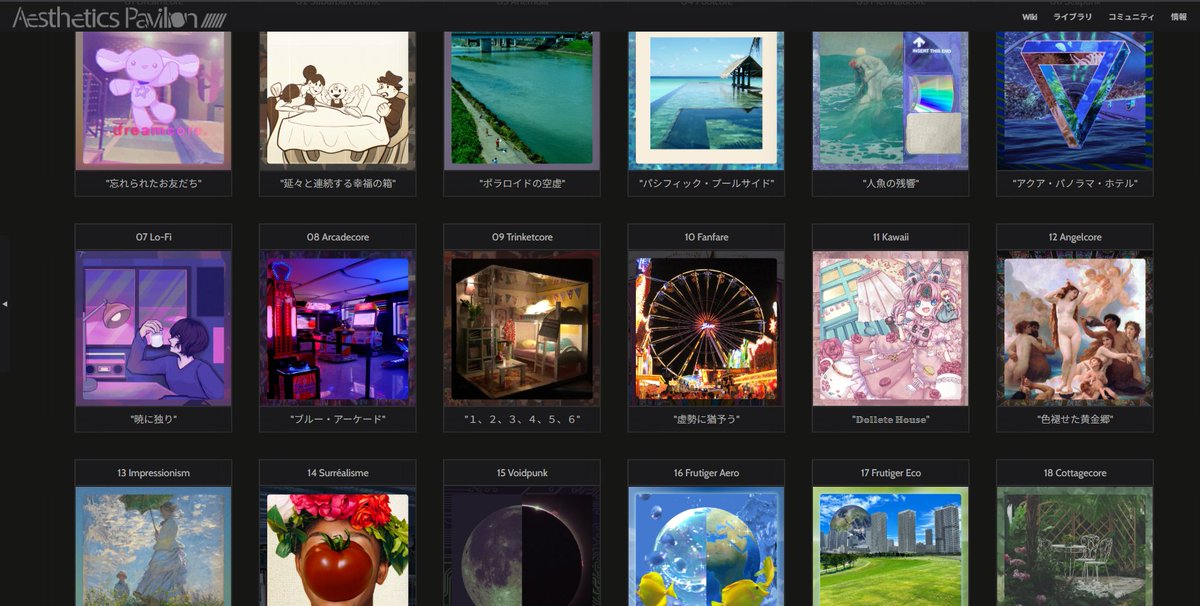This screenshot has height=606, width=1200.
Task: Open the Angelcore Venus painting thumbnail
Action: [x=1074, y=328]
